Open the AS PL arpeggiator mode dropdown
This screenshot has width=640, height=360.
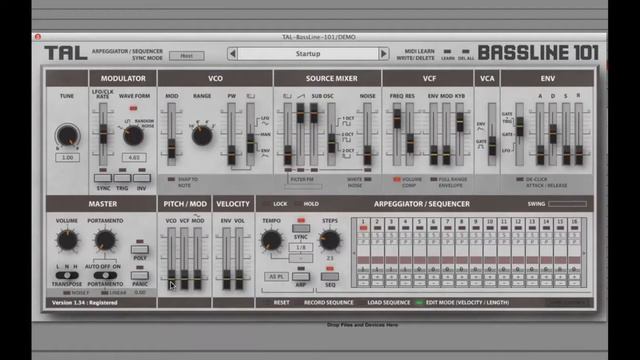point(276,276)
